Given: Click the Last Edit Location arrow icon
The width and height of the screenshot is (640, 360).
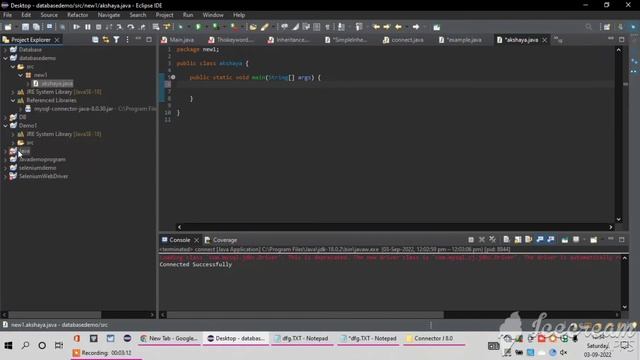Looking at the screenshot, I should pyautogui.click(x=376, y=27).
